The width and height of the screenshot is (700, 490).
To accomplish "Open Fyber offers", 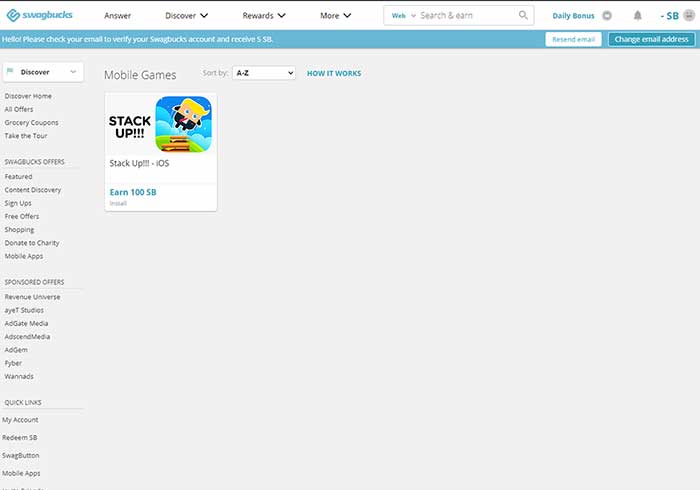I will click(x=13, y=363).
